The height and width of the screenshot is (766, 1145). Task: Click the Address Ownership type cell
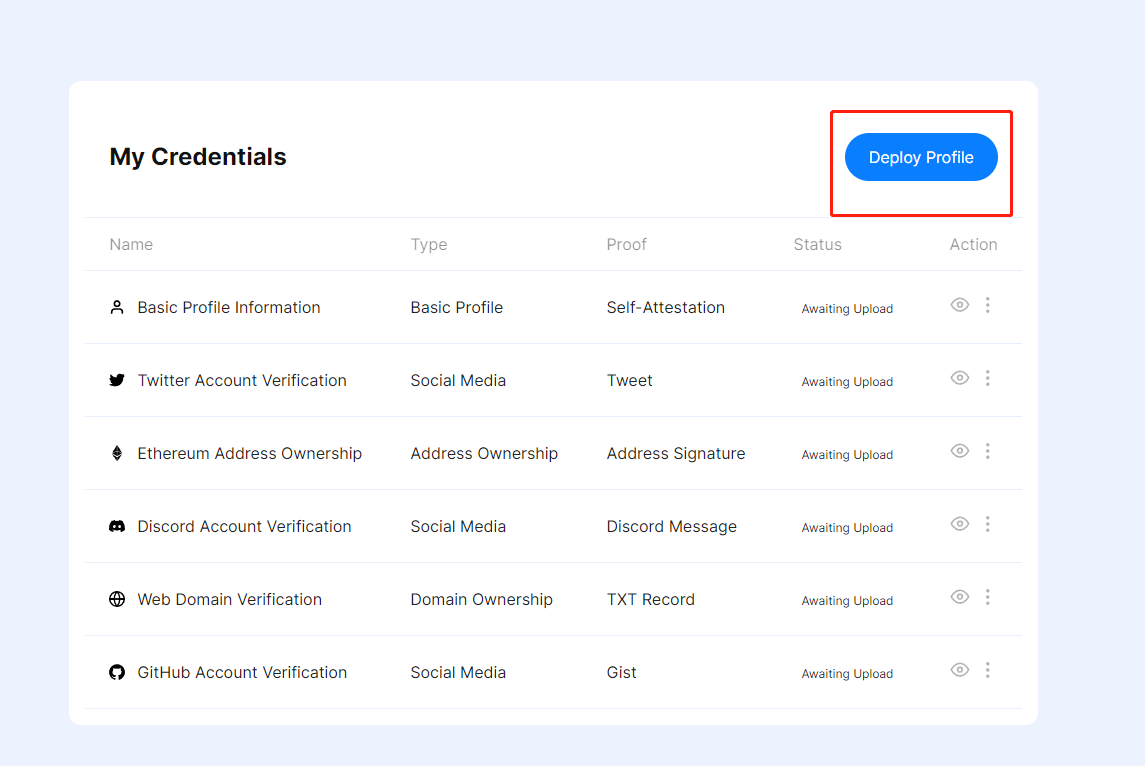(484, 453)
